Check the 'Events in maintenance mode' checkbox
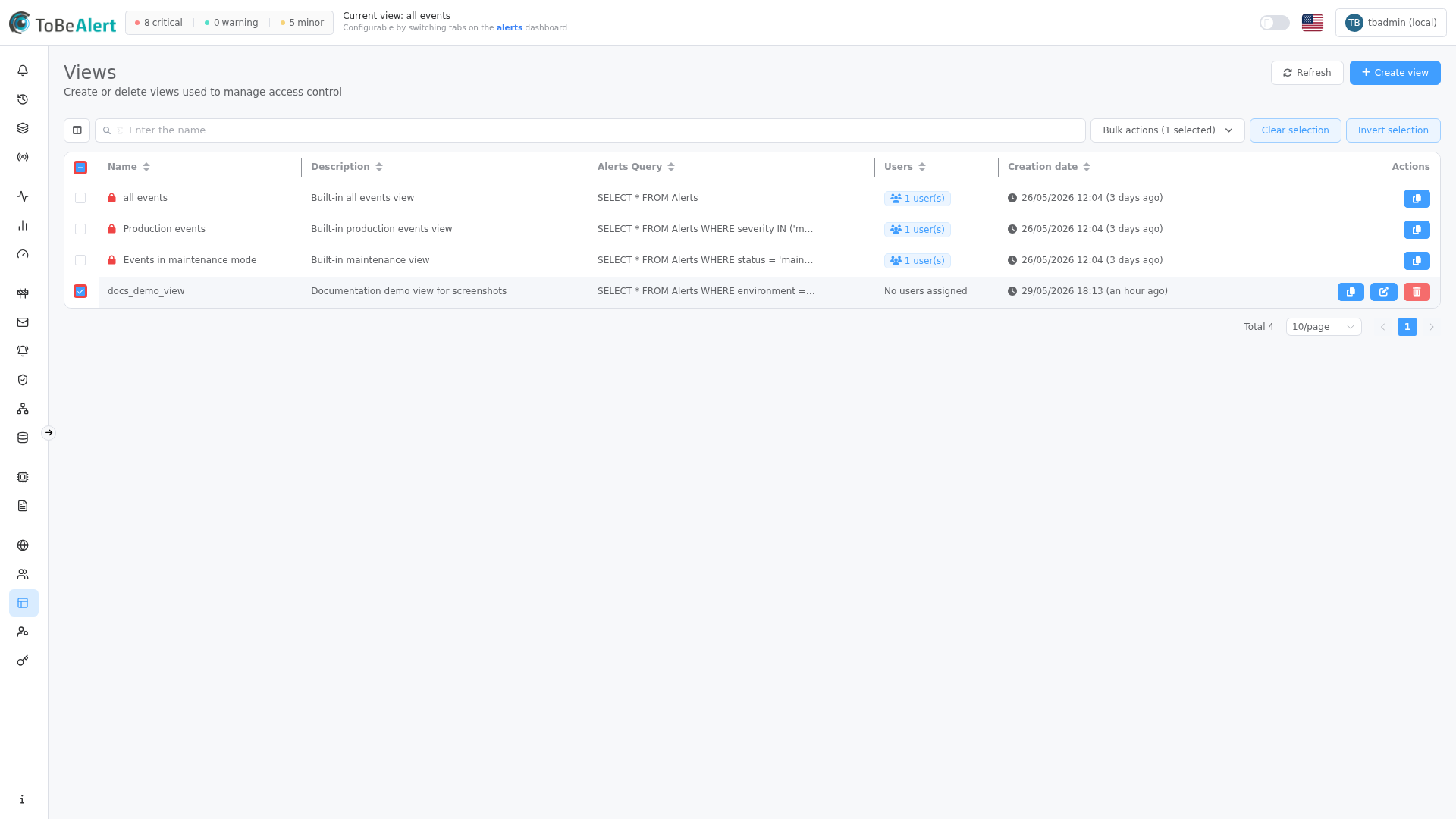This screenshot has height=819, width=1456. 80,260
